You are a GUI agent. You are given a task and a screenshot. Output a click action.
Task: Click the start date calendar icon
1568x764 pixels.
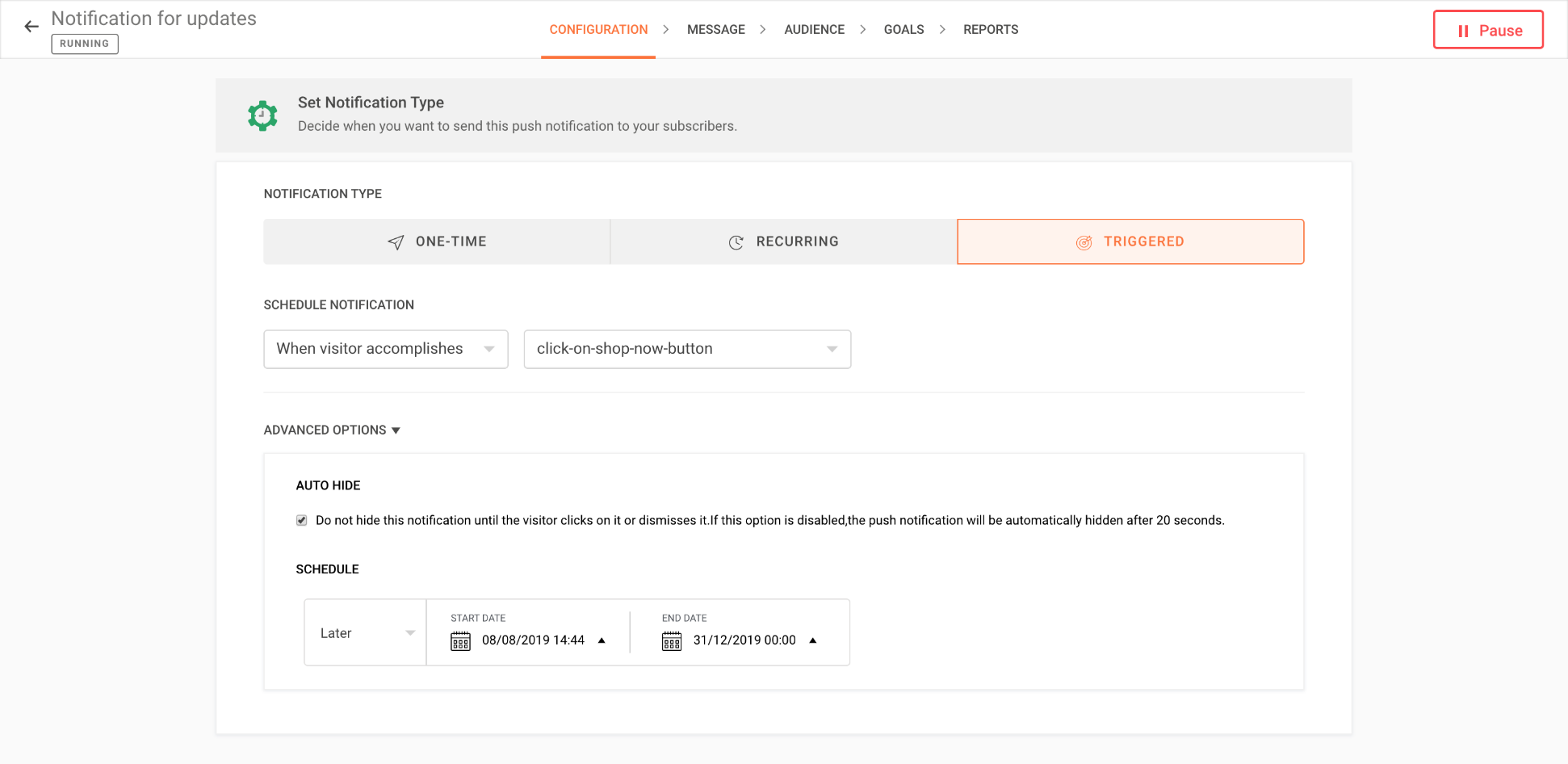(x=460, y=641)
